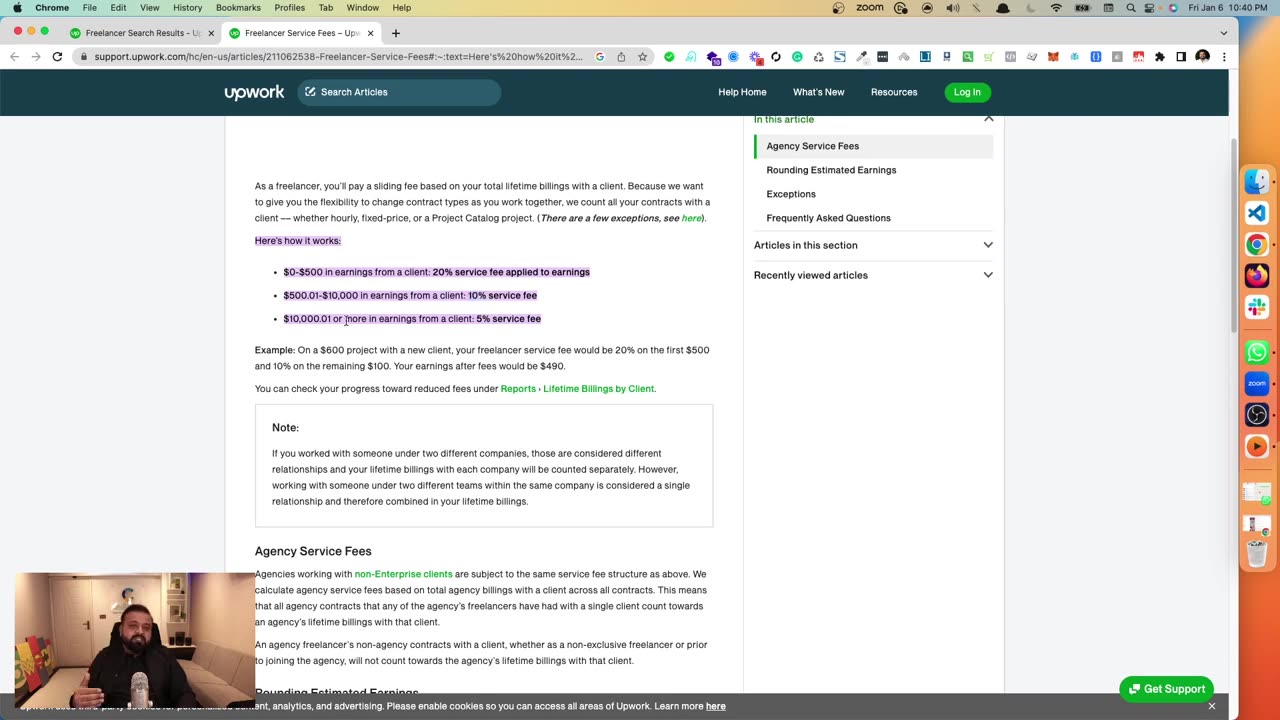
Task: Go back using browser back arrow
Action: [x=14, y=57]
